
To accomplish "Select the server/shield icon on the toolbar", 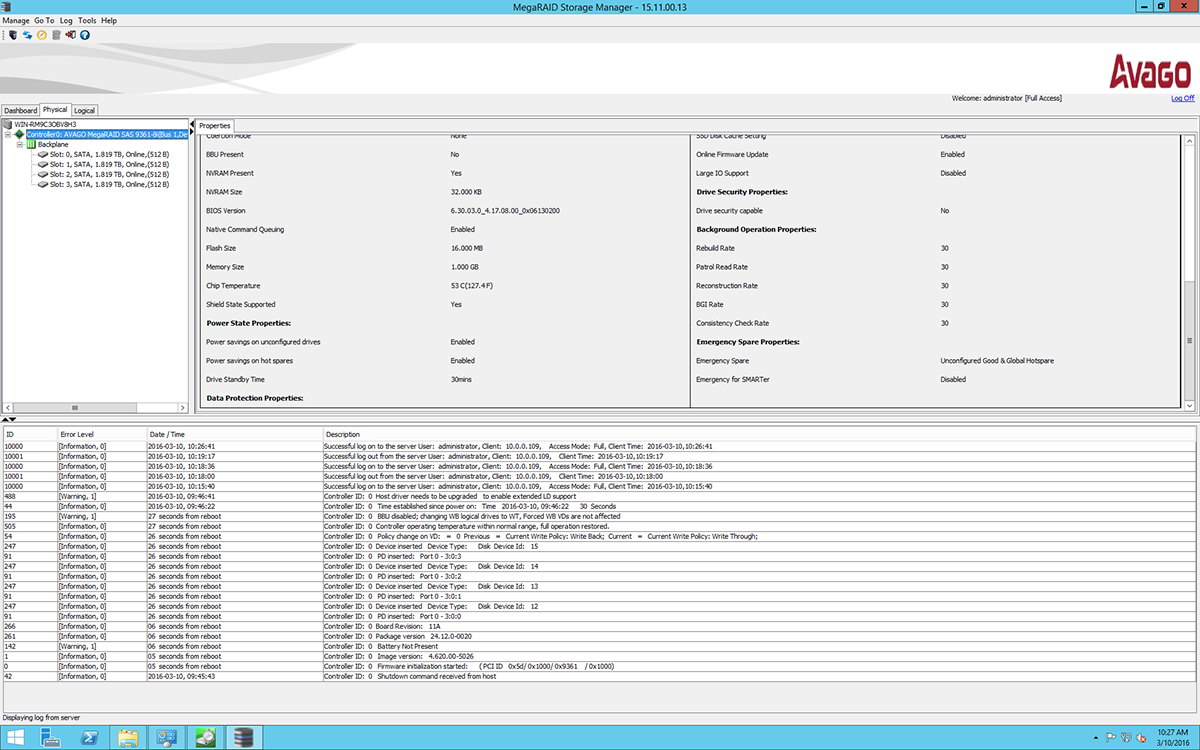I will pyautogui.click(x=13, y=35).
